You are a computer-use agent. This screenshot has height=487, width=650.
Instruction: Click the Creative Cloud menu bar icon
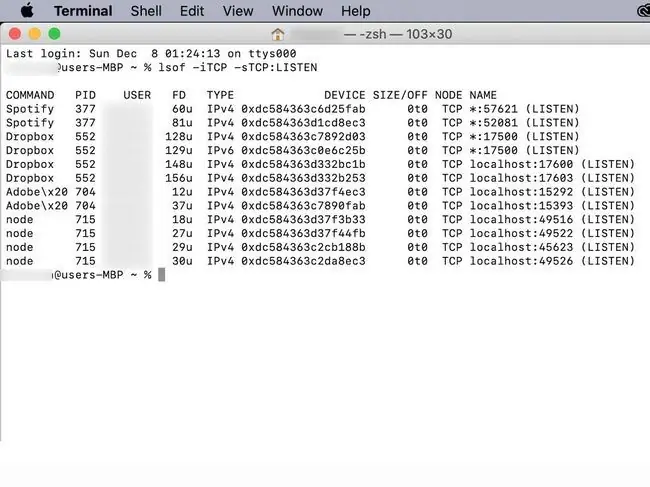coord(644,11)
